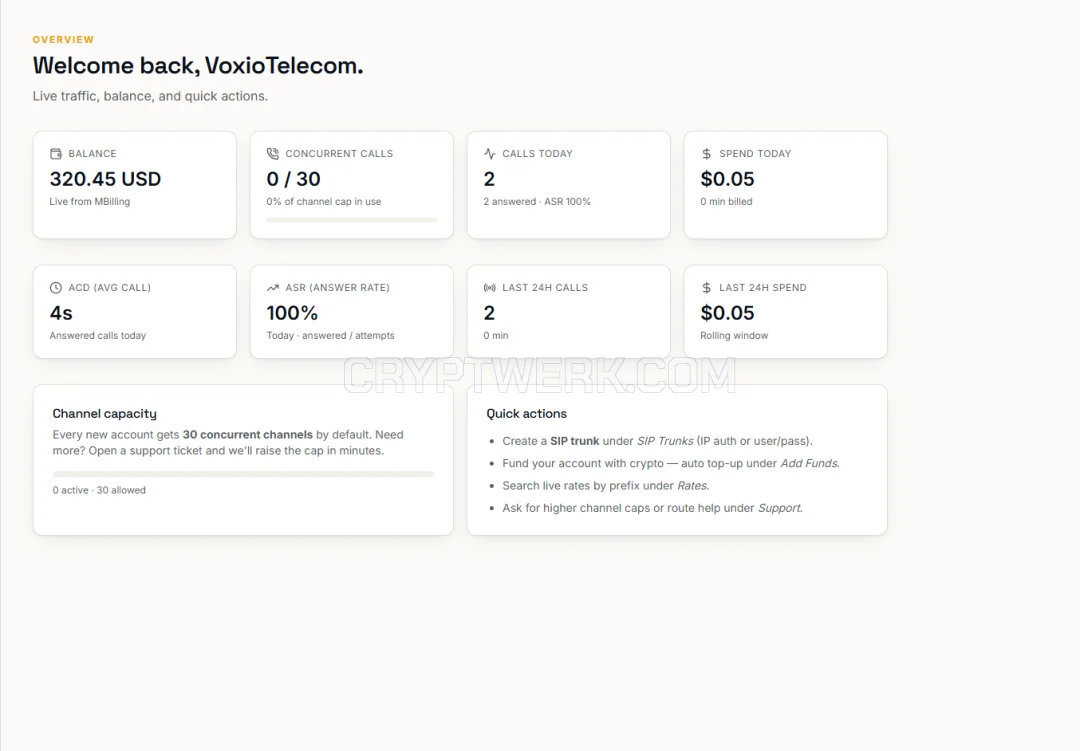Click the concurrent calls usage progress bar
This screenshot has height=751, width=1080.
point(351,220)
